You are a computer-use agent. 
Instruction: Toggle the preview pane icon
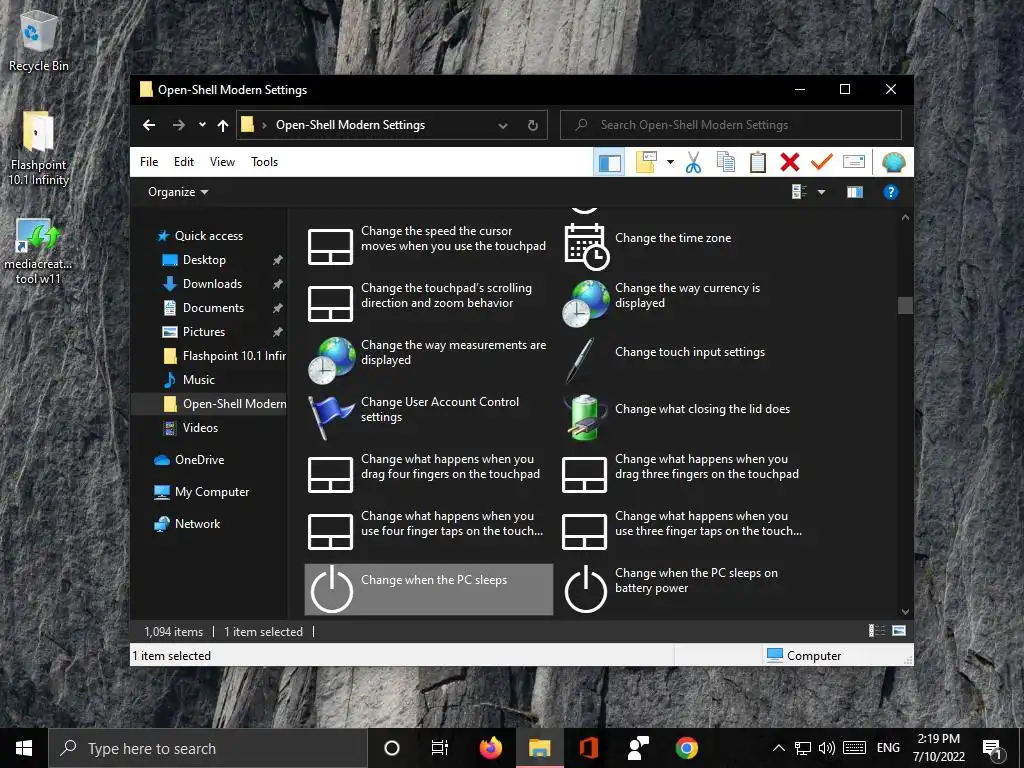point(855,192)
